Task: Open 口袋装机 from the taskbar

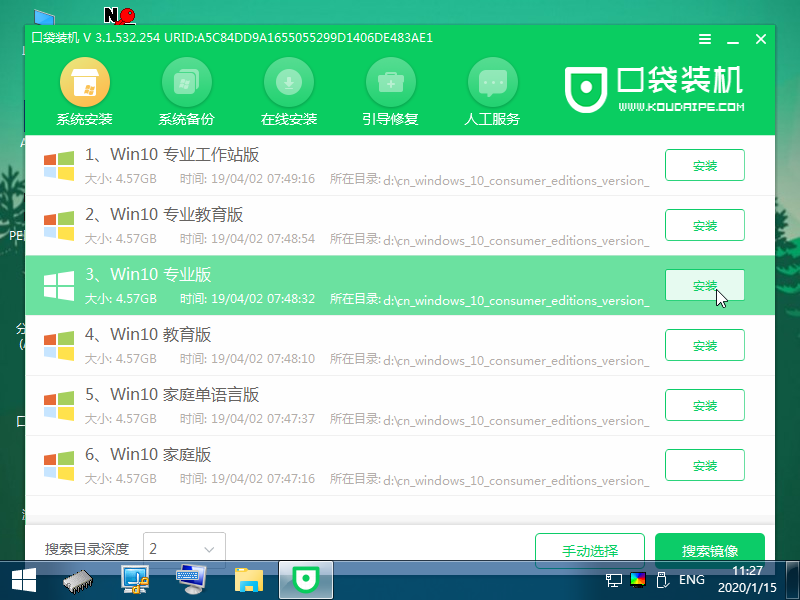Action: pos(305,580)
